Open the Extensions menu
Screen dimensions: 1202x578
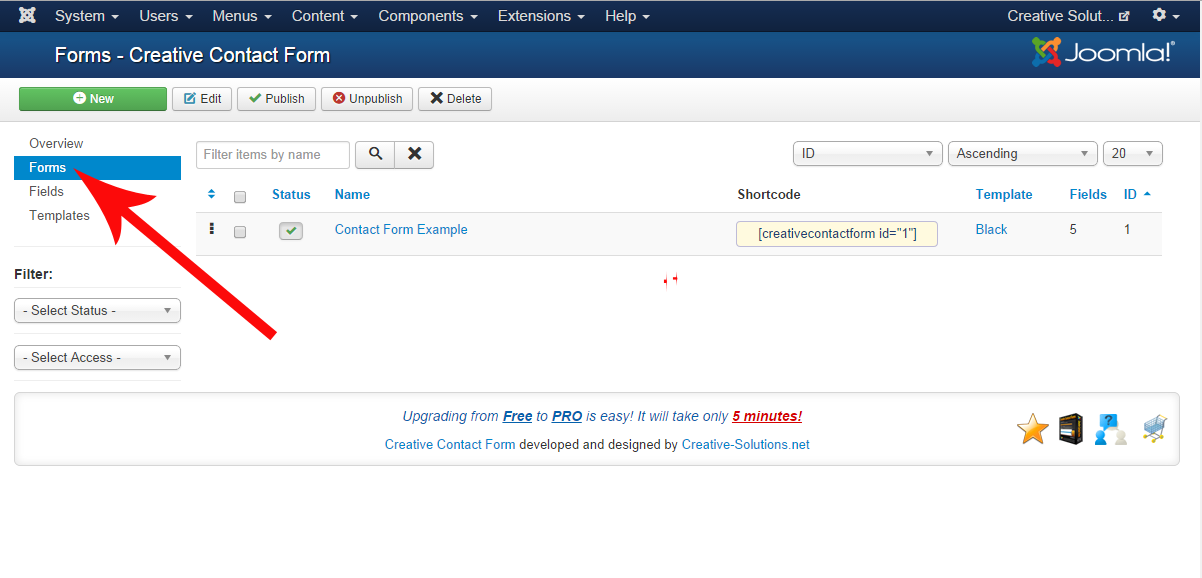(x=541, y=16)
